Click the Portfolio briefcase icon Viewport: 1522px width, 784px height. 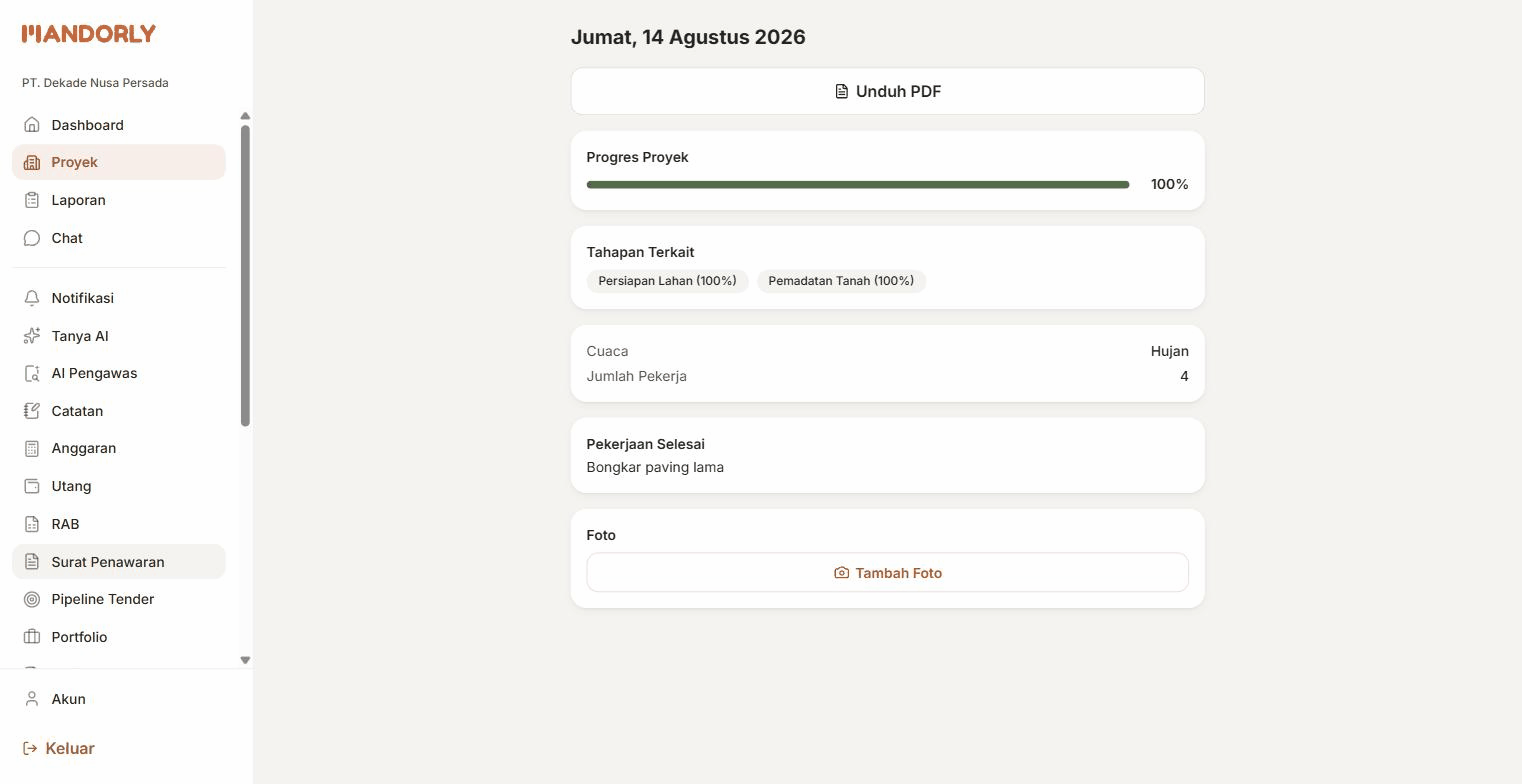(x=32, y=637)
